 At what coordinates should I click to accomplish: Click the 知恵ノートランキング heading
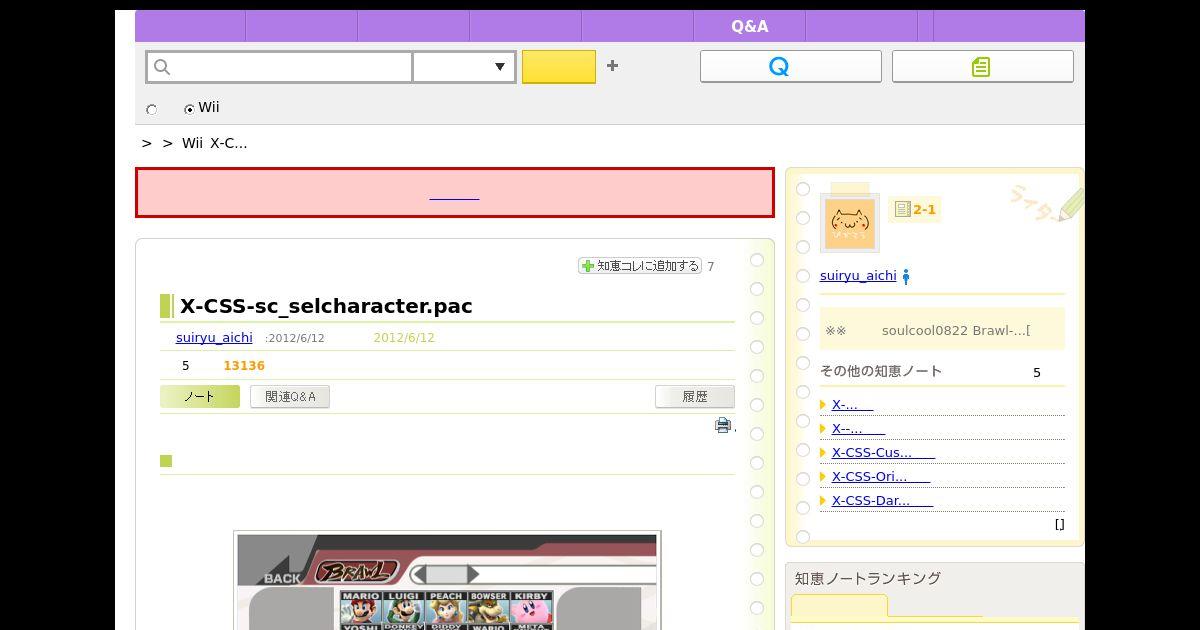868,578
